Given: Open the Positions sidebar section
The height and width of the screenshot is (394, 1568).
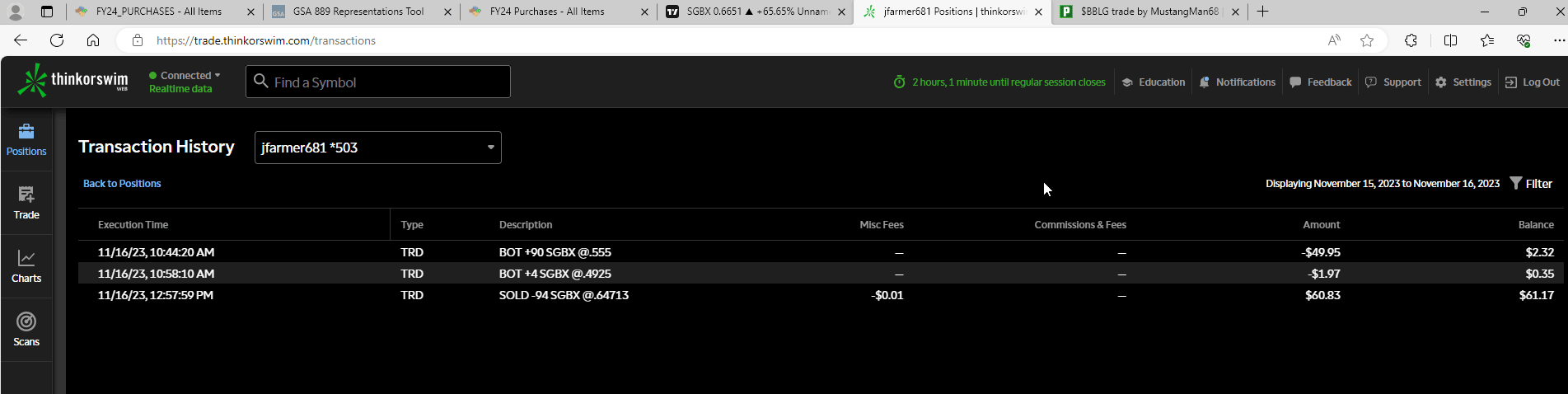Looking at the screenshot, I should coord(26,139).
